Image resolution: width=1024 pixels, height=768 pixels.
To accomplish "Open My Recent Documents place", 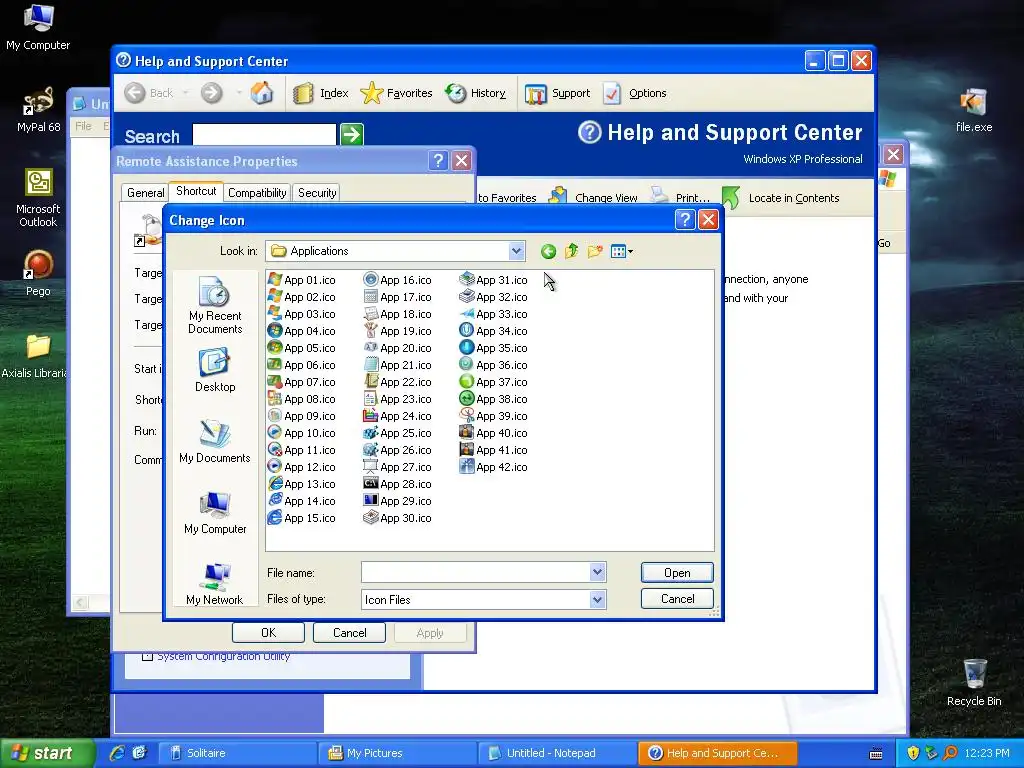I will 215,306.
